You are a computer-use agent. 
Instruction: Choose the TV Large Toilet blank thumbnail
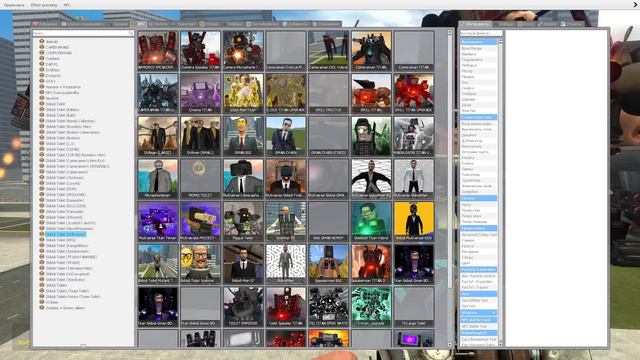tap(414, 306)
